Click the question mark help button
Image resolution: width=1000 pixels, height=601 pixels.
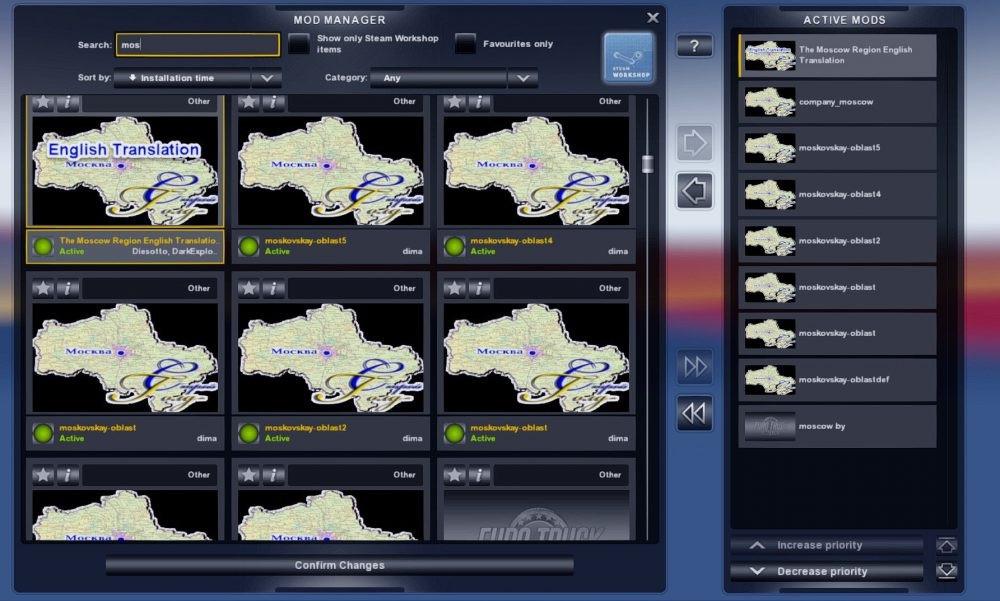[694, 46]
